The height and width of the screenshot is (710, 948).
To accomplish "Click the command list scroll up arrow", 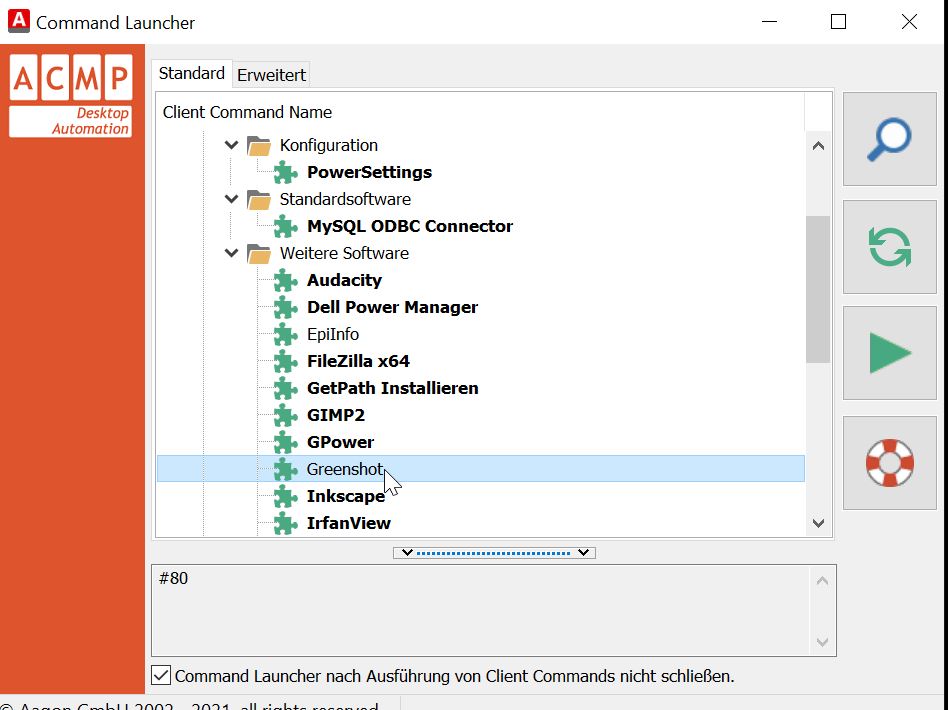I will 818,146.
